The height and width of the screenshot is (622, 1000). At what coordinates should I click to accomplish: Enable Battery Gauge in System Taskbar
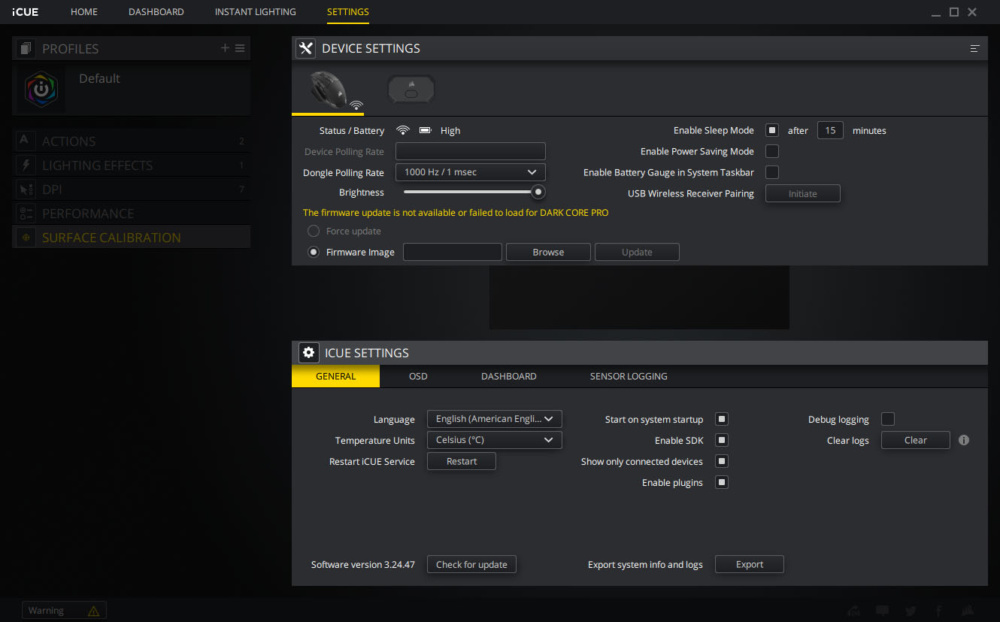pos(772,172)
